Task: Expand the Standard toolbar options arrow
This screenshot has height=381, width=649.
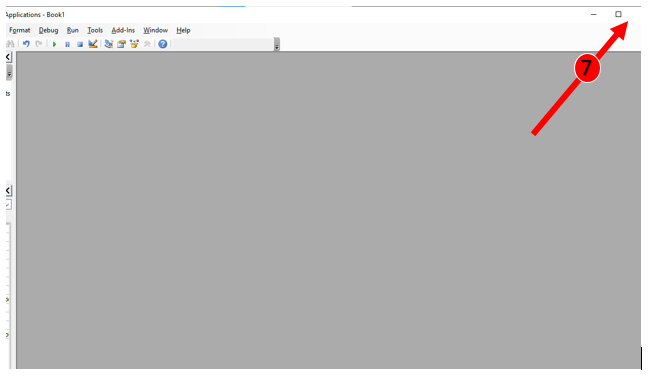Action: (x=277, y=44)
